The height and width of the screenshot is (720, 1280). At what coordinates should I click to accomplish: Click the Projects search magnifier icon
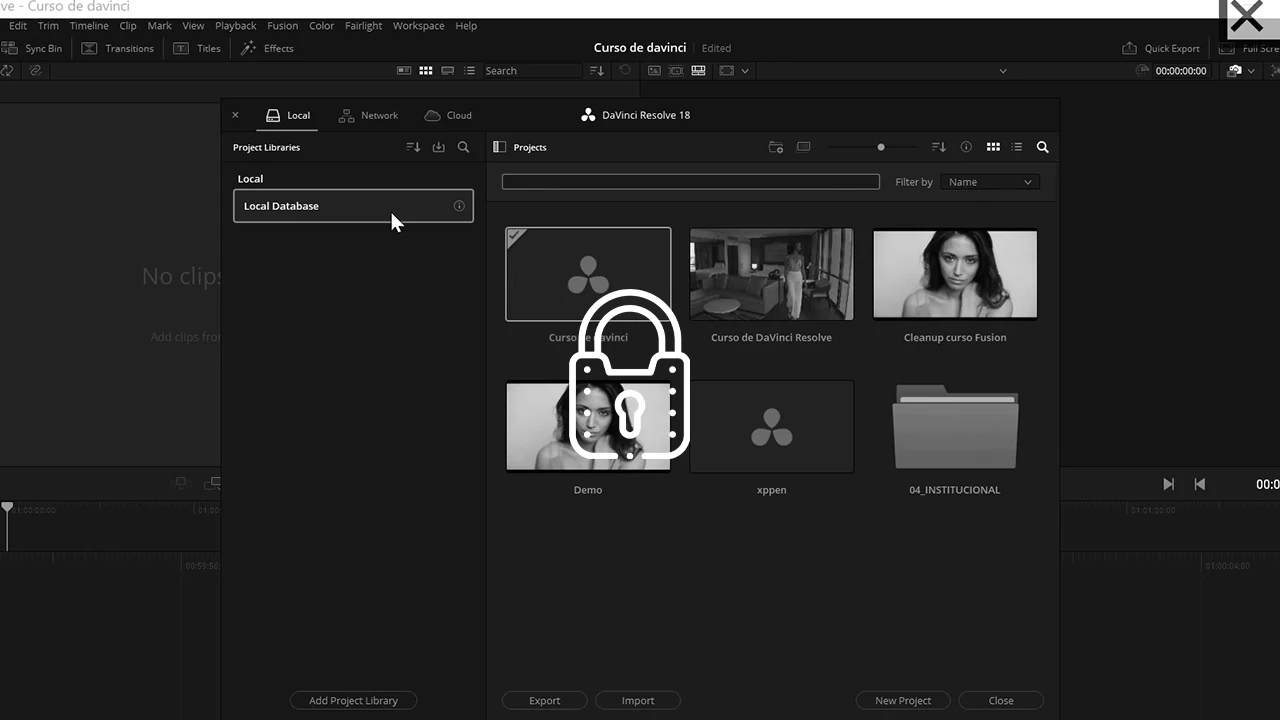point(1042,147)
